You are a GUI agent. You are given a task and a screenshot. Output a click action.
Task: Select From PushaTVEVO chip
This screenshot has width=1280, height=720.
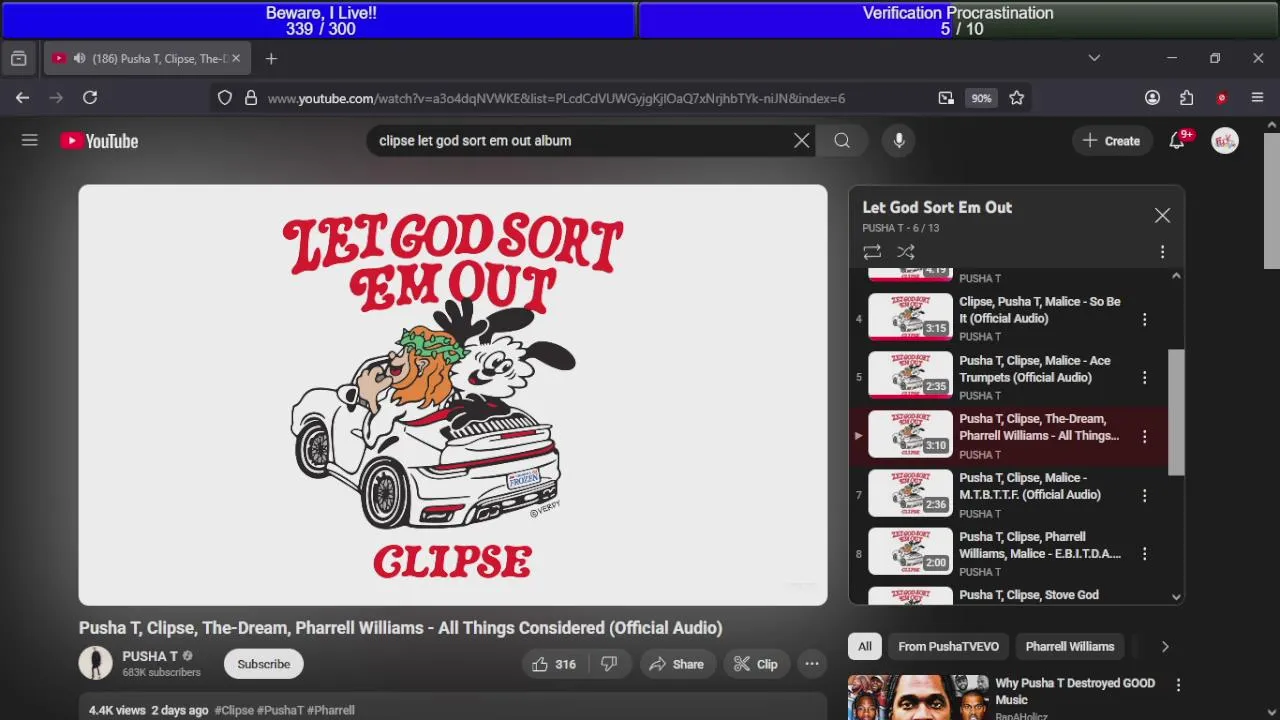pyautogui.click(x=948, y=647)
